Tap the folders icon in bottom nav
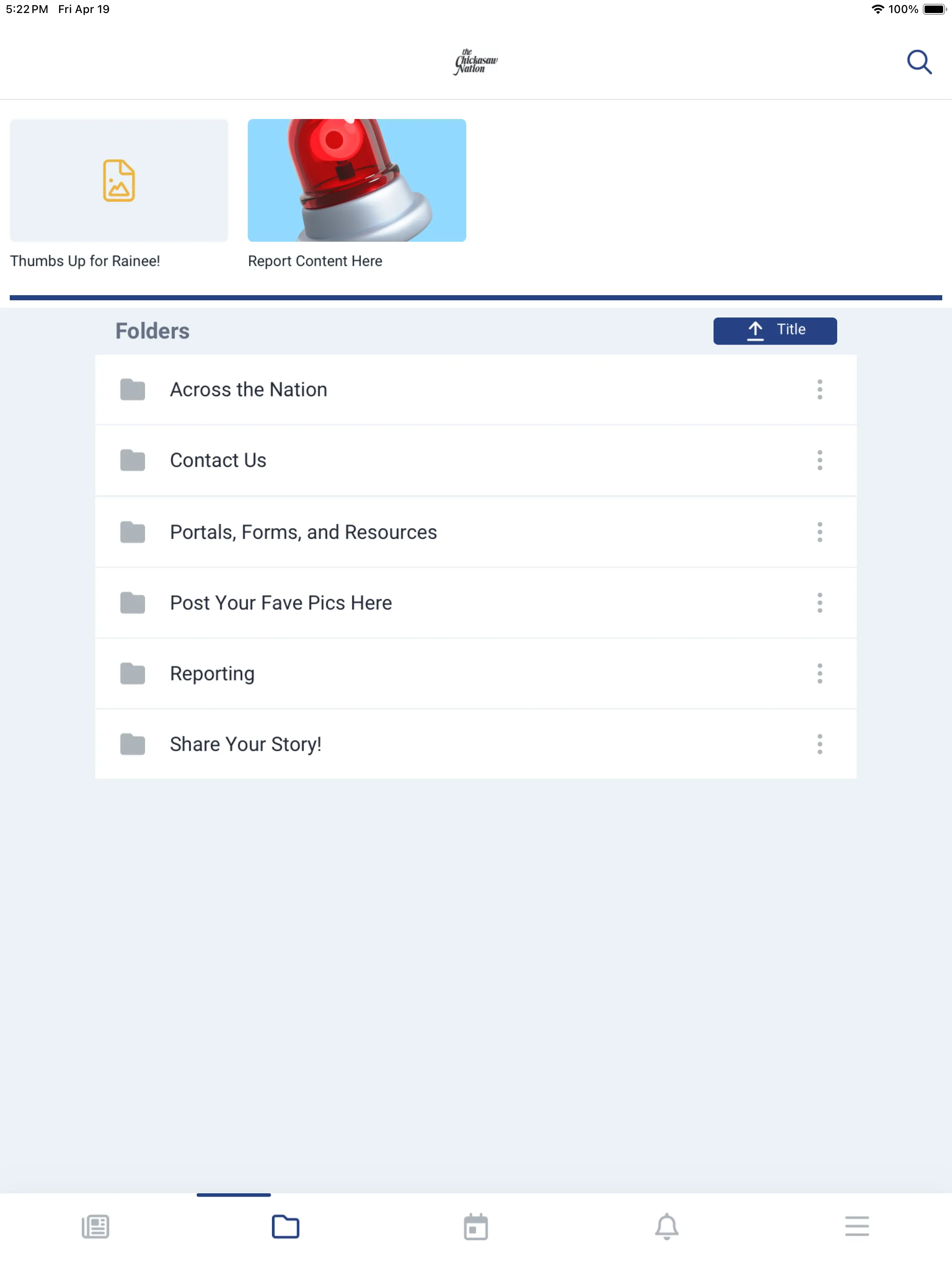The width and height of the screenshot is (952, 1270). 285,1225
